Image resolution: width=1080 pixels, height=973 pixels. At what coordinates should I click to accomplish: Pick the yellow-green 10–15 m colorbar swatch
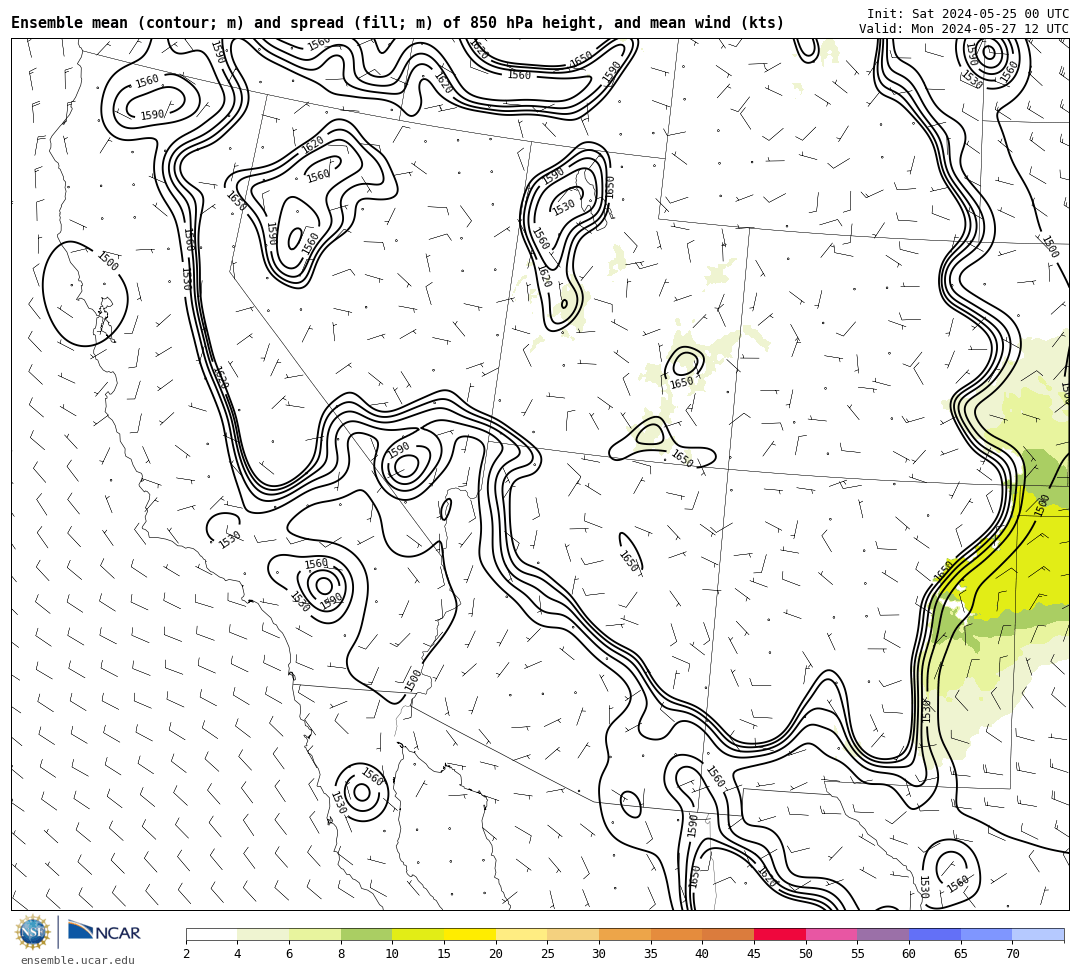click(418, 934)
